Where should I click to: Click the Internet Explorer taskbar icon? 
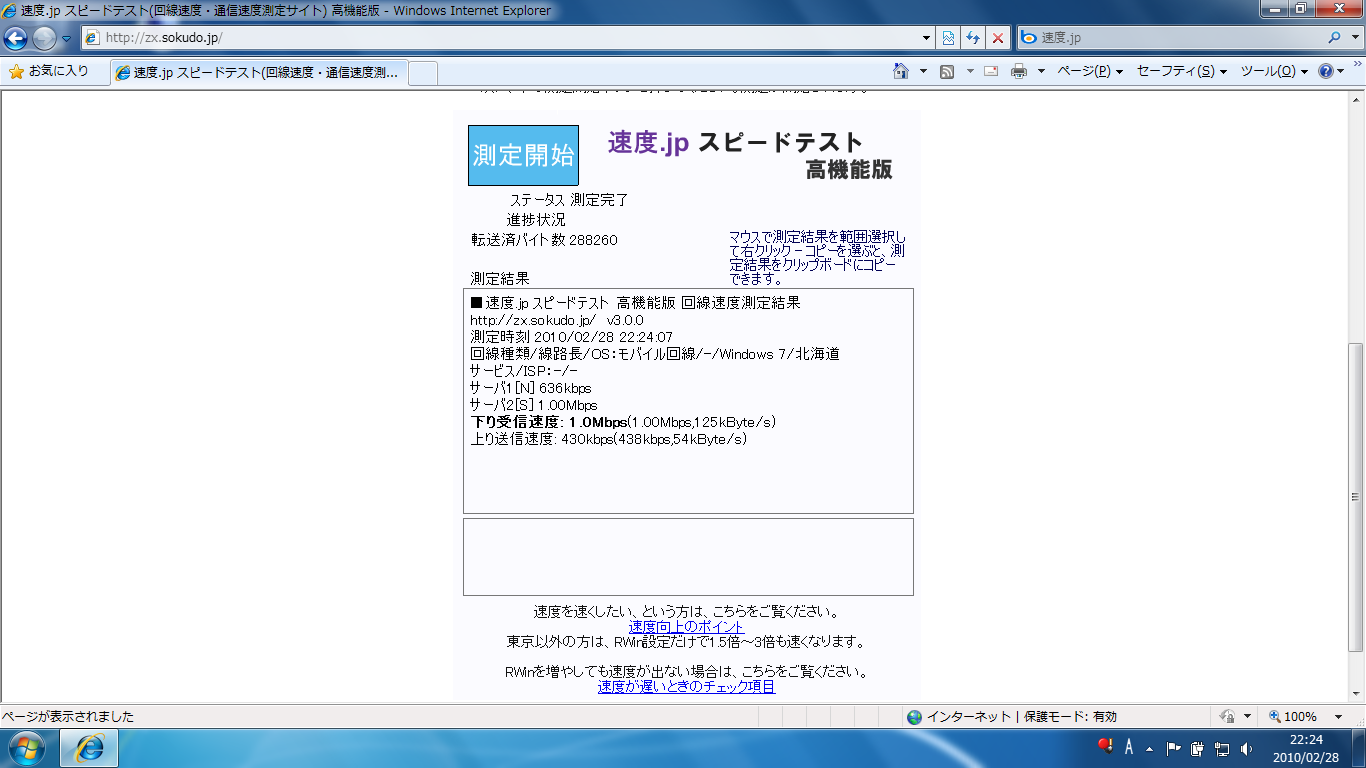pos(89,748)
